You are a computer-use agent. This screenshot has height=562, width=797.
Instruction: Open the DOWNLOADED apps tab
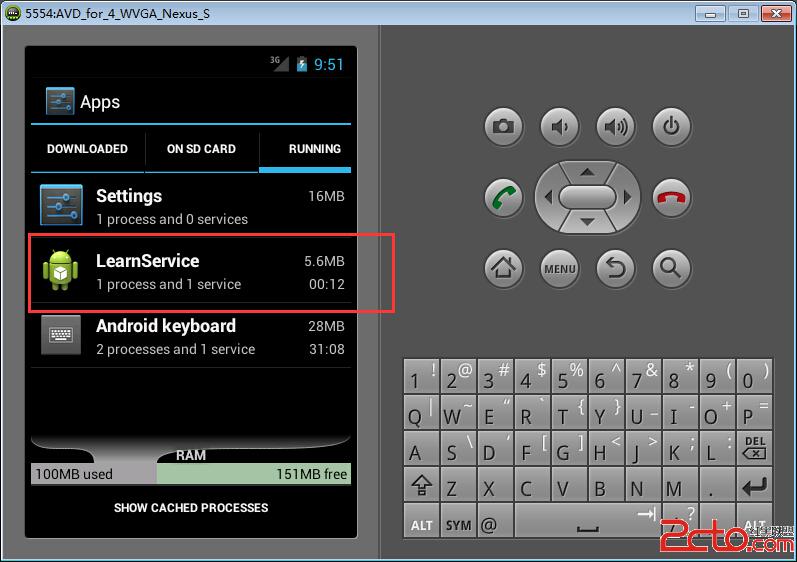87,149
